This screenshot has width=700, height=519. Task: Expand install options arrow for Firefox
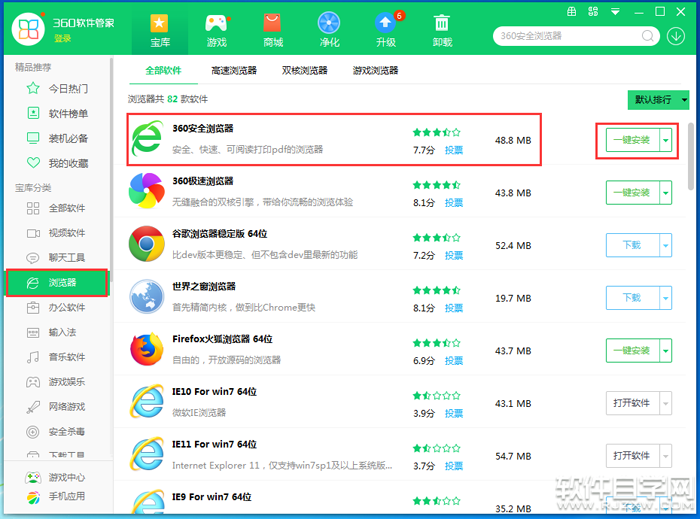pyautogui.click(x=666, y=351)
